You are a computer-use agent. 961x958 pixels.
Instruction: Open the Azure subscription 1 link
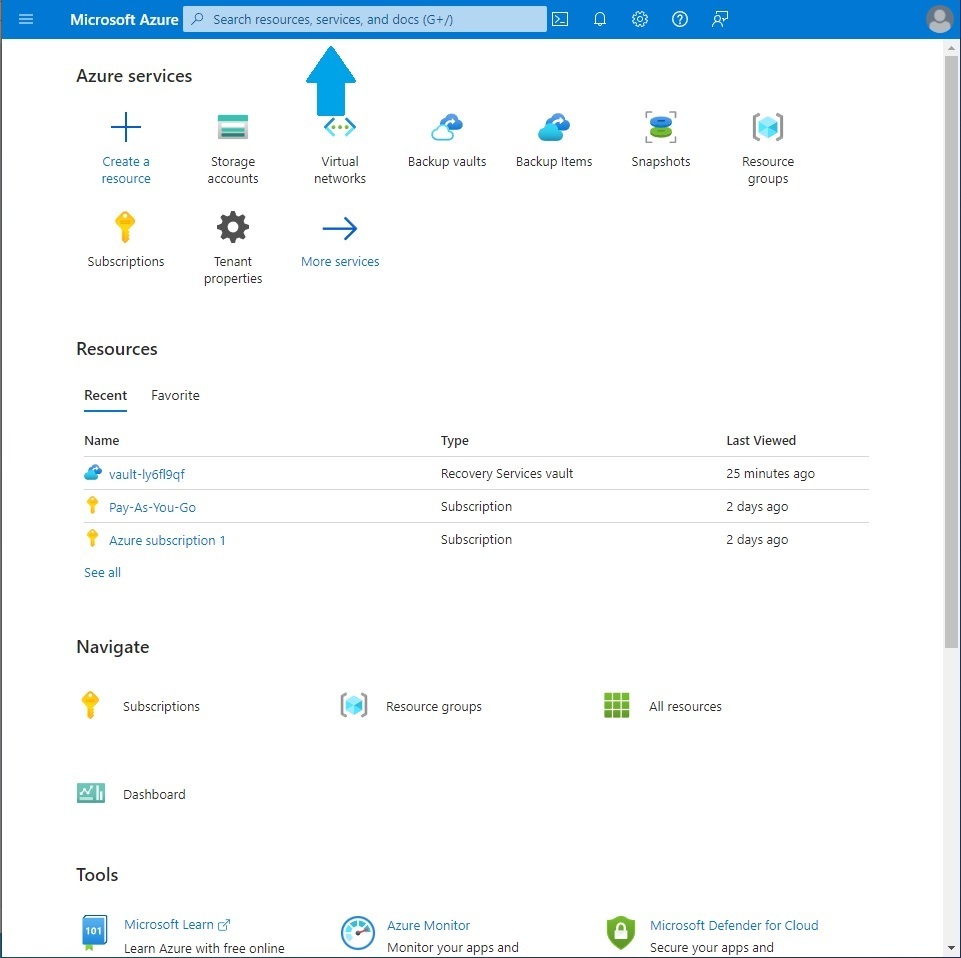[x=167, y=541]
